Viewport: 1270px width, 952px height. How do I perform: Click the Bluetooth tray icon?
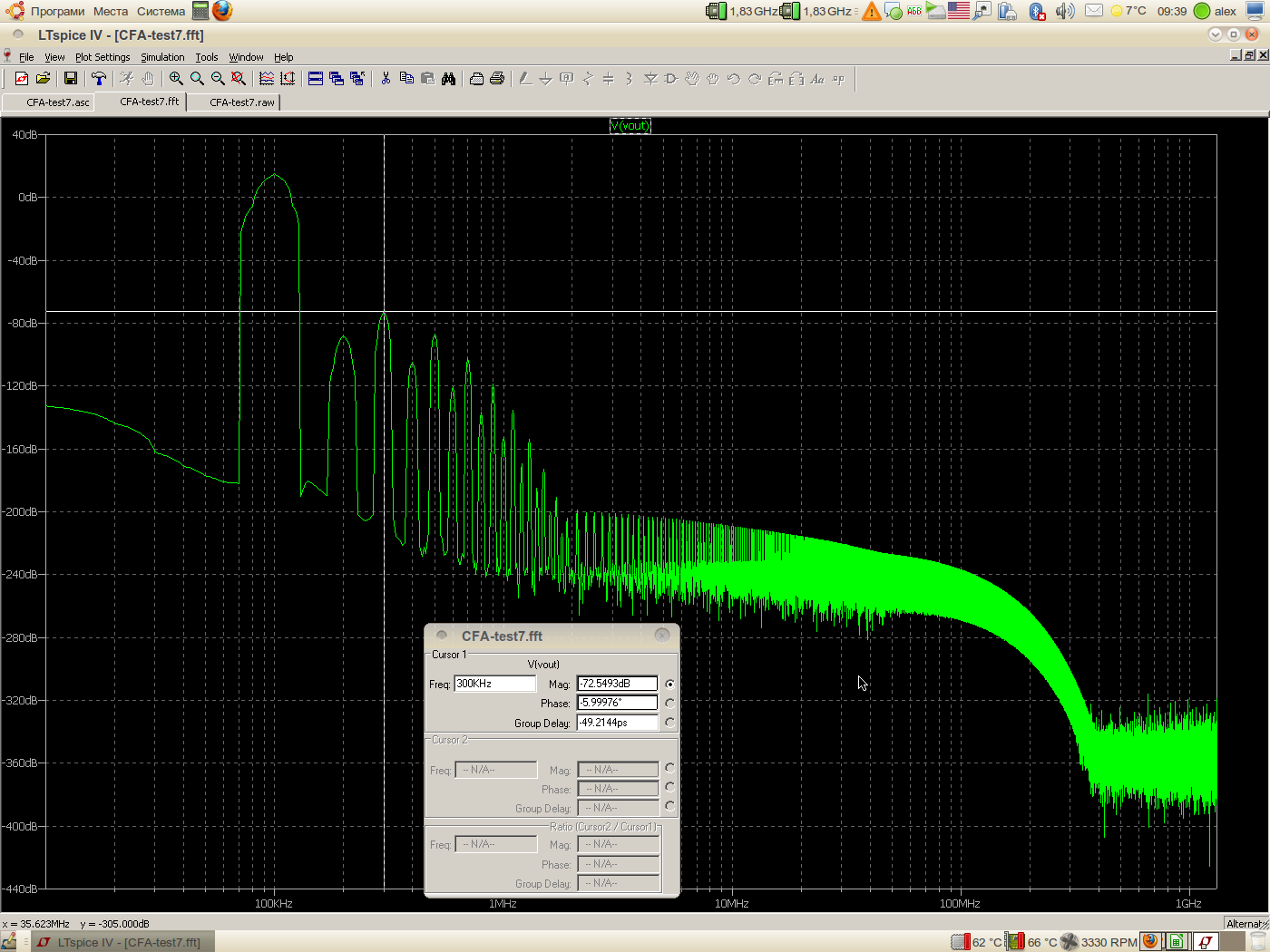coord(1037,11)
